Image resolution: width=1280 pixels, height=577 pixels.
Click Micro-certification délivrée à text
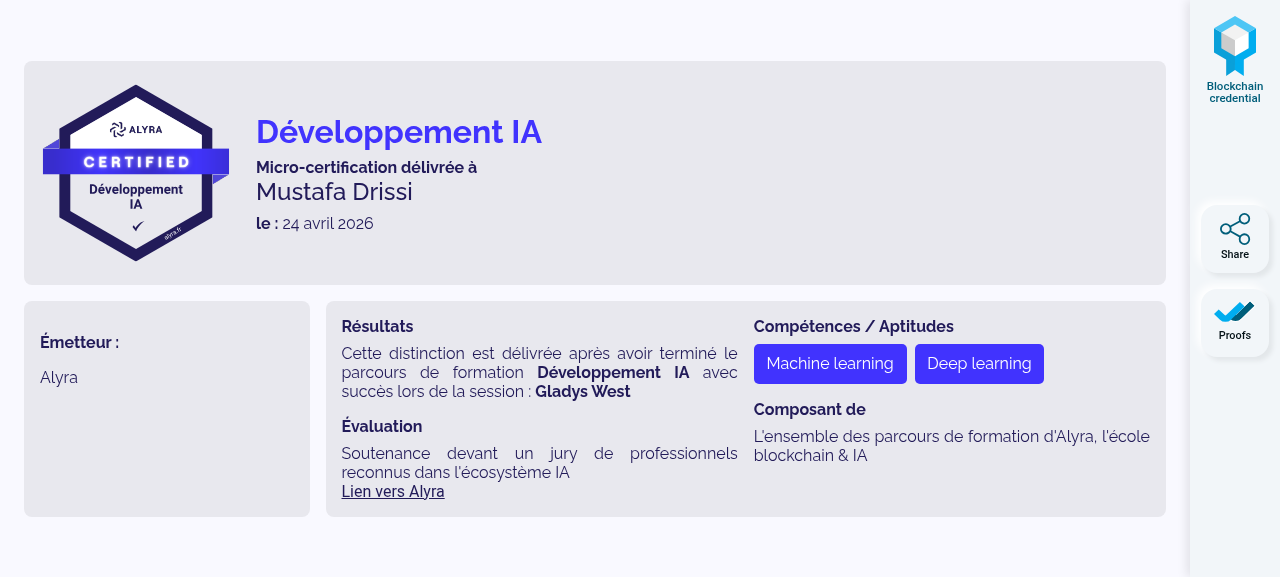pos(366,167)
